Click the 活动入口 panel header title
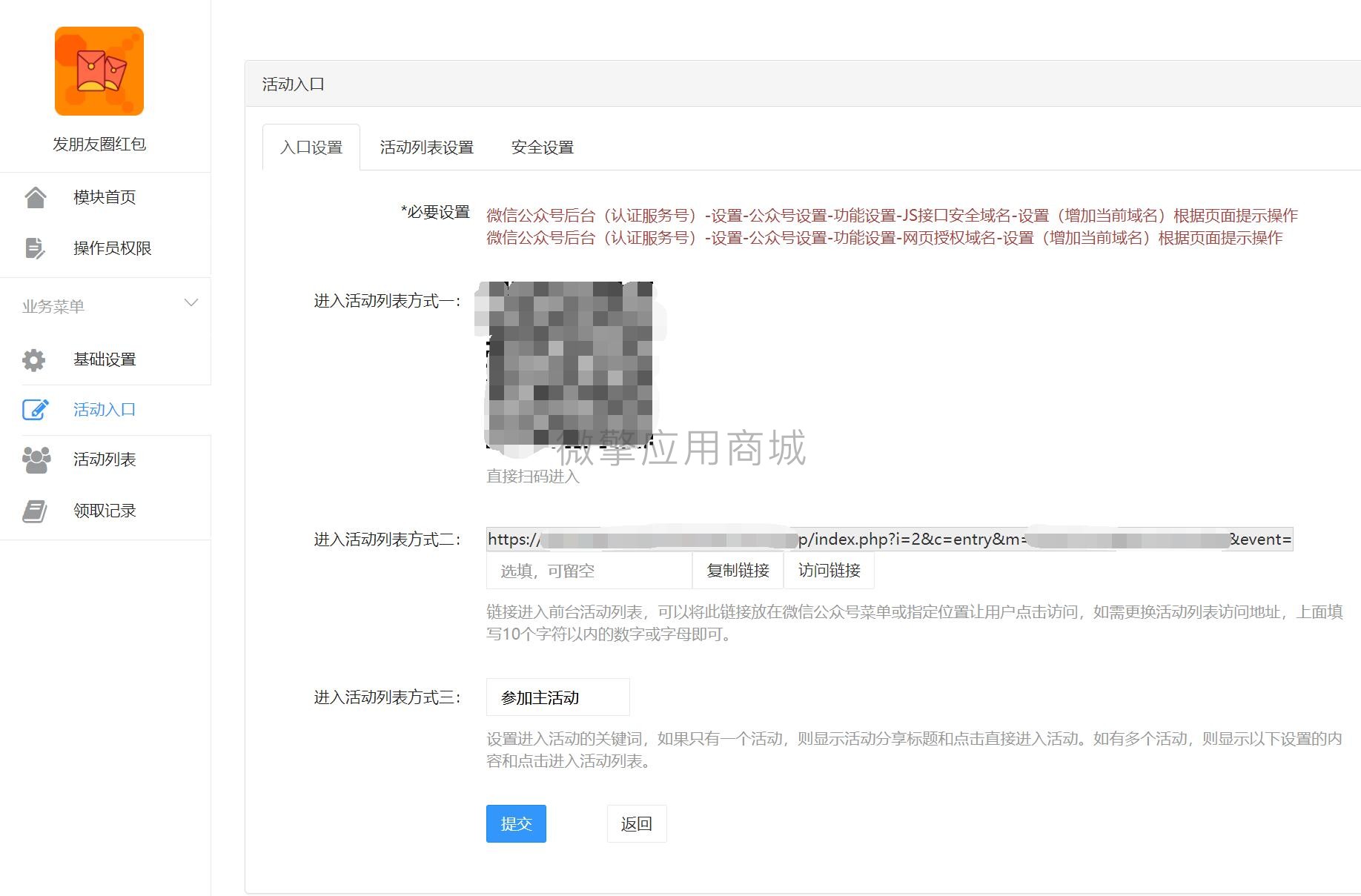1361x896 pixels. click(294, 84)
